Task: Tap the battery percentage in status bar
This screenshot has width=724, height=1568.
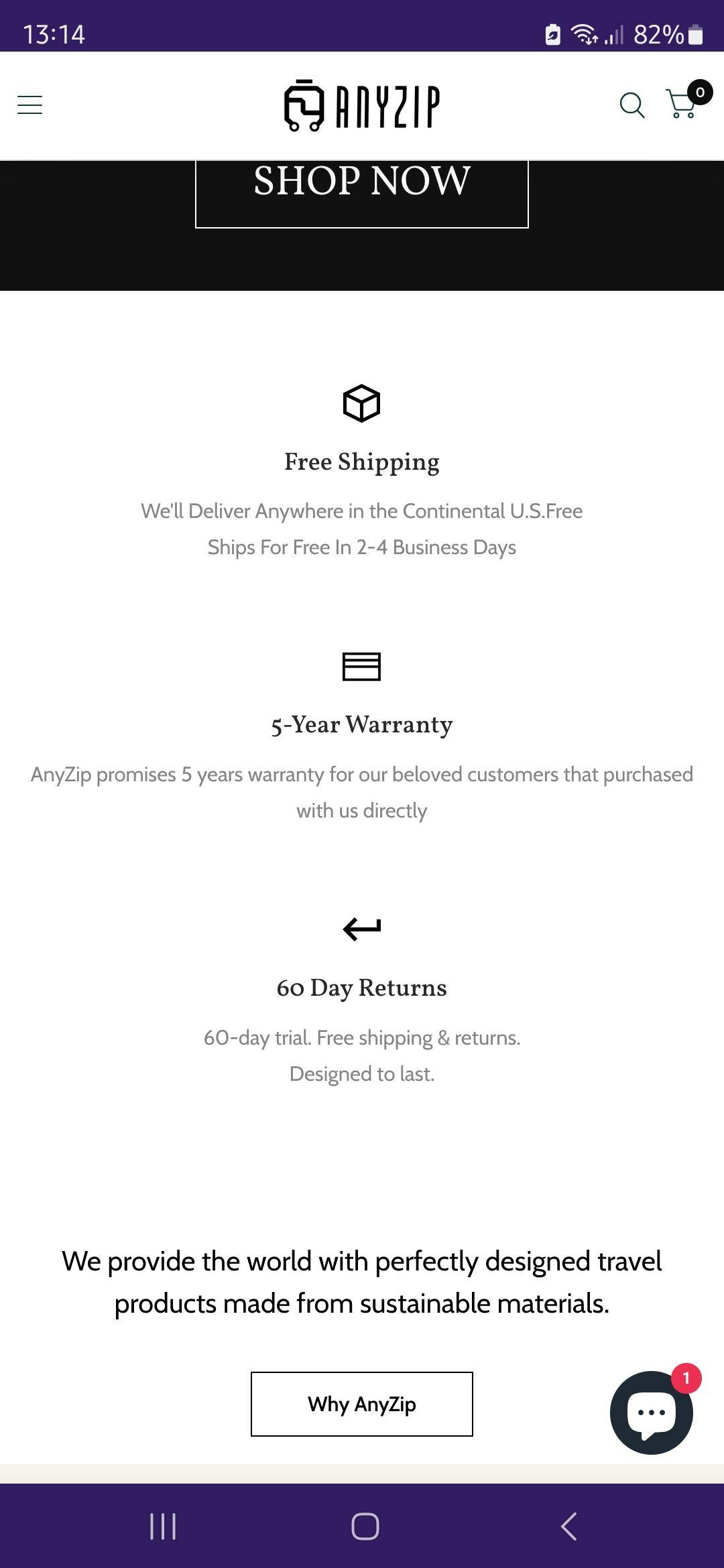Action: pos(658,34)
